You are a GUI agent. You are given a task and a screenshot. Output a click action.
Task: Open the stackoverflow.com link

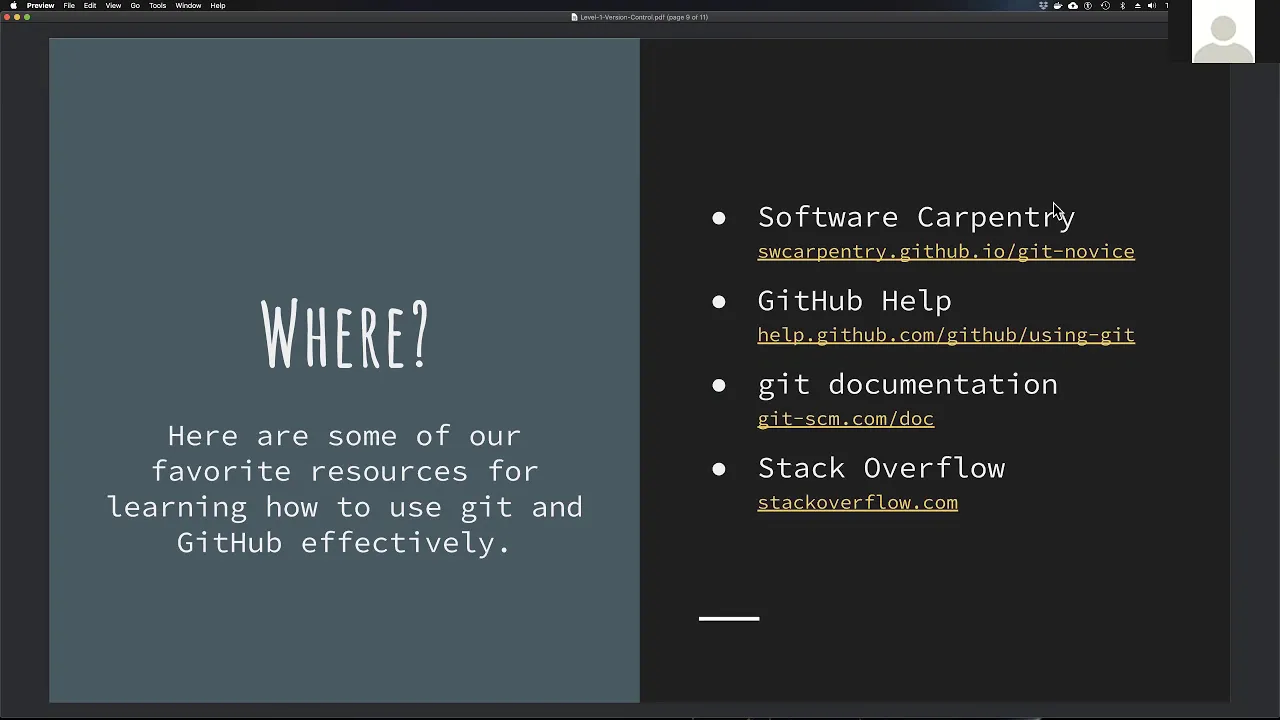[x=858, y=502]
